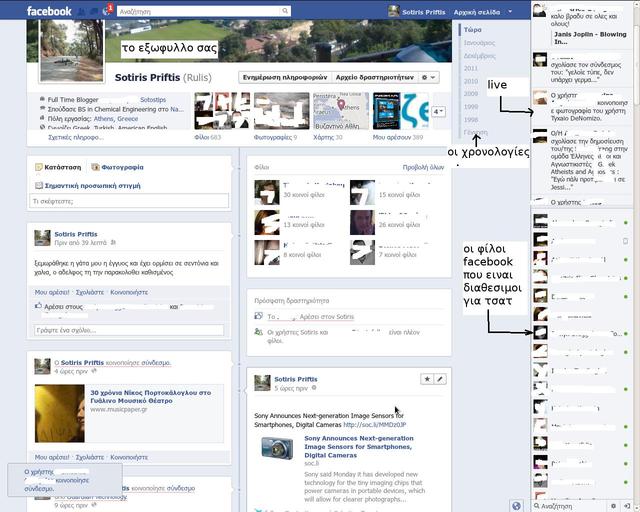Click the globe icon at bottom right
The image size is (640, 512).
click(x=516, y=506)
